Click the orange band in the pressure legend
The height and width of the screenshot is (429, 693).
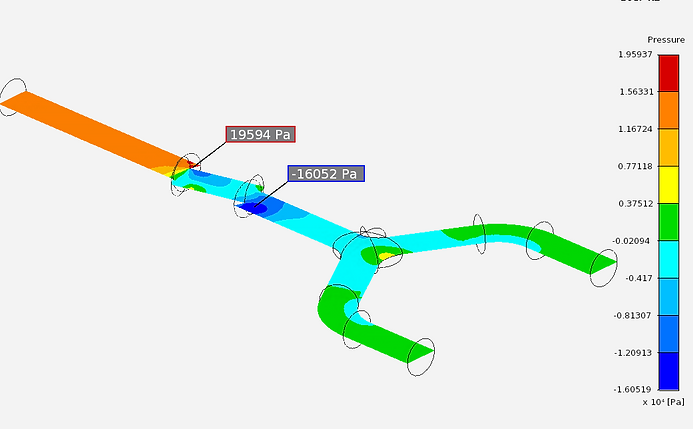point(669,110)
